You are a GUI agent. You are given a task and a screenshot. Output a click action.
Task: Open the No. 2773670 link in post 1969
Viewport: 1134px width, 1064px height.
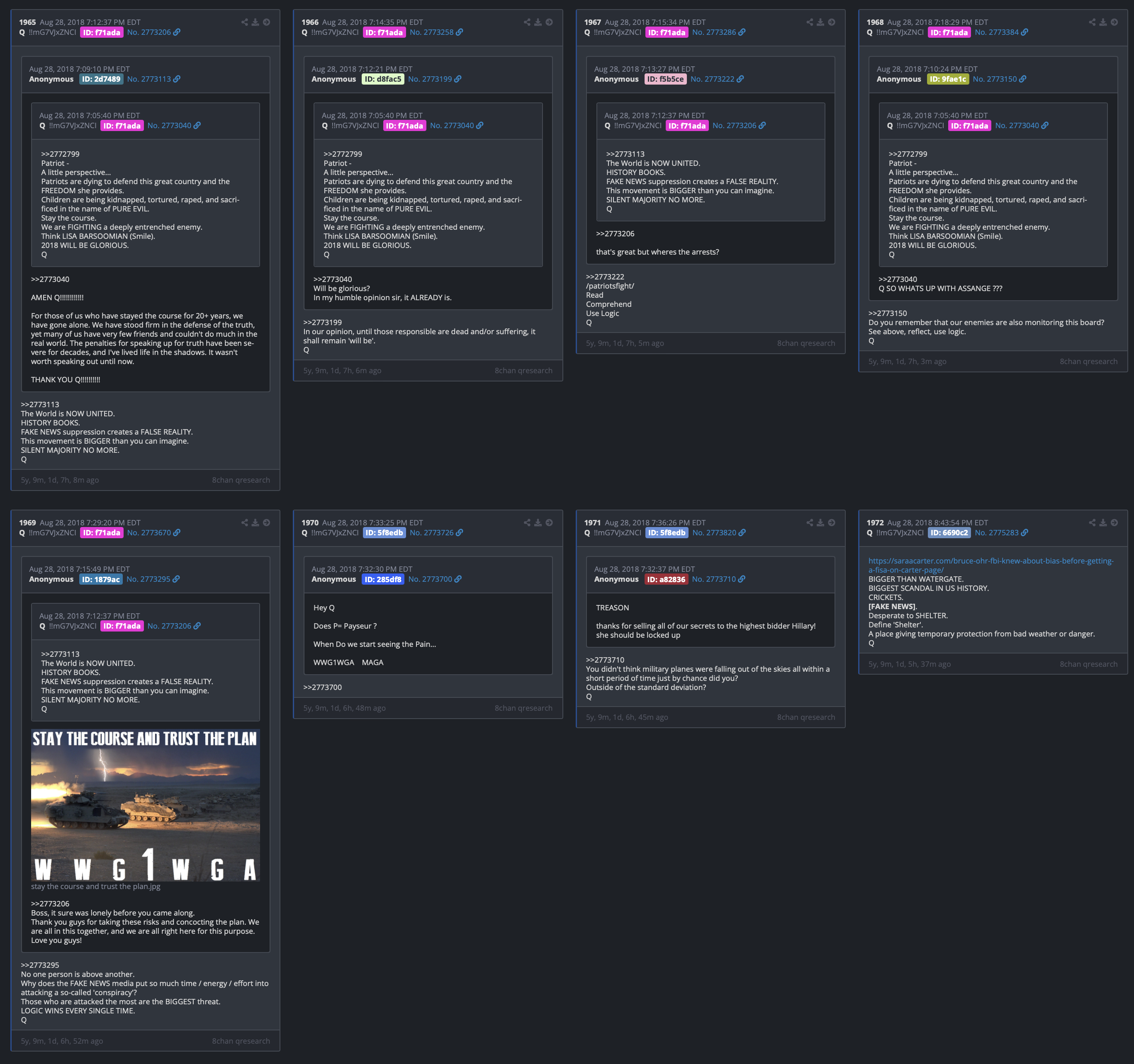(153, 532)
